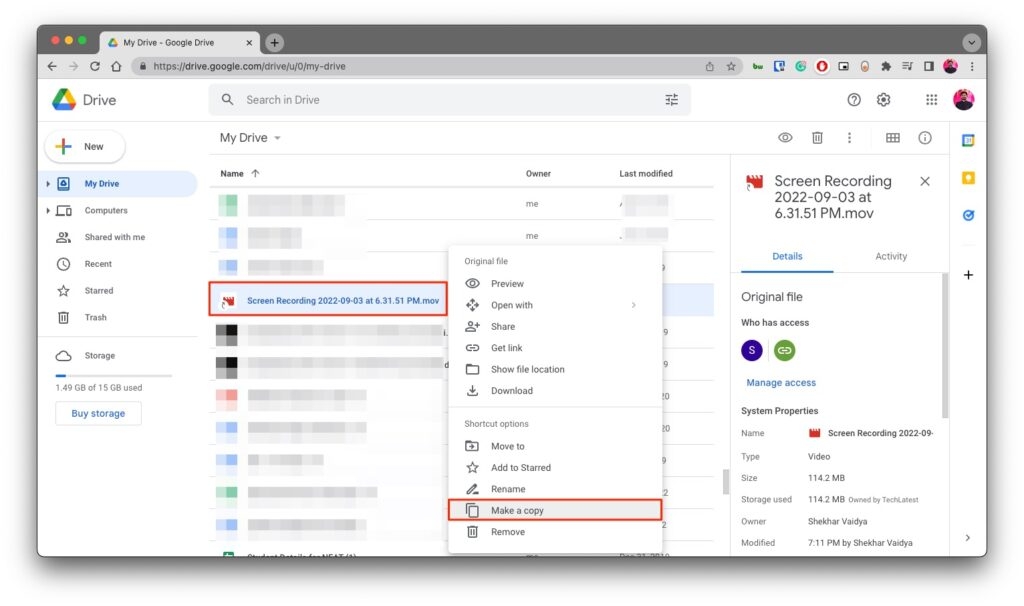The image size is (1024, 606).
Task: Click the purple S user avatar
Action: 752,351
